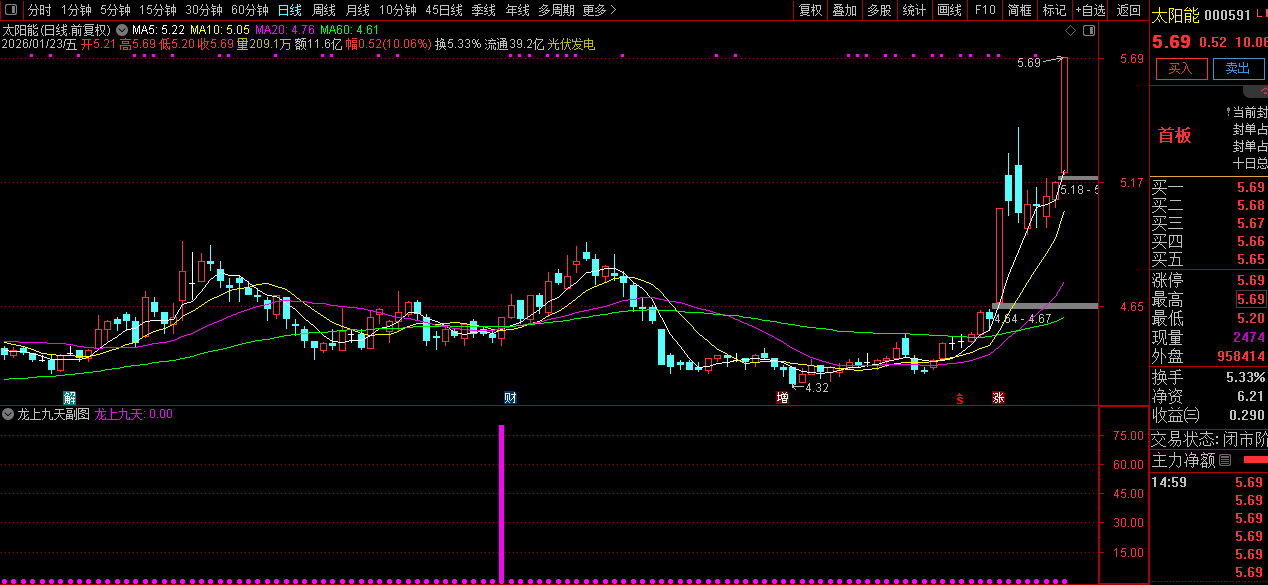Click the stock code 000591
The height and width of the screenshot is (585, 1268).
(1227, 15)
